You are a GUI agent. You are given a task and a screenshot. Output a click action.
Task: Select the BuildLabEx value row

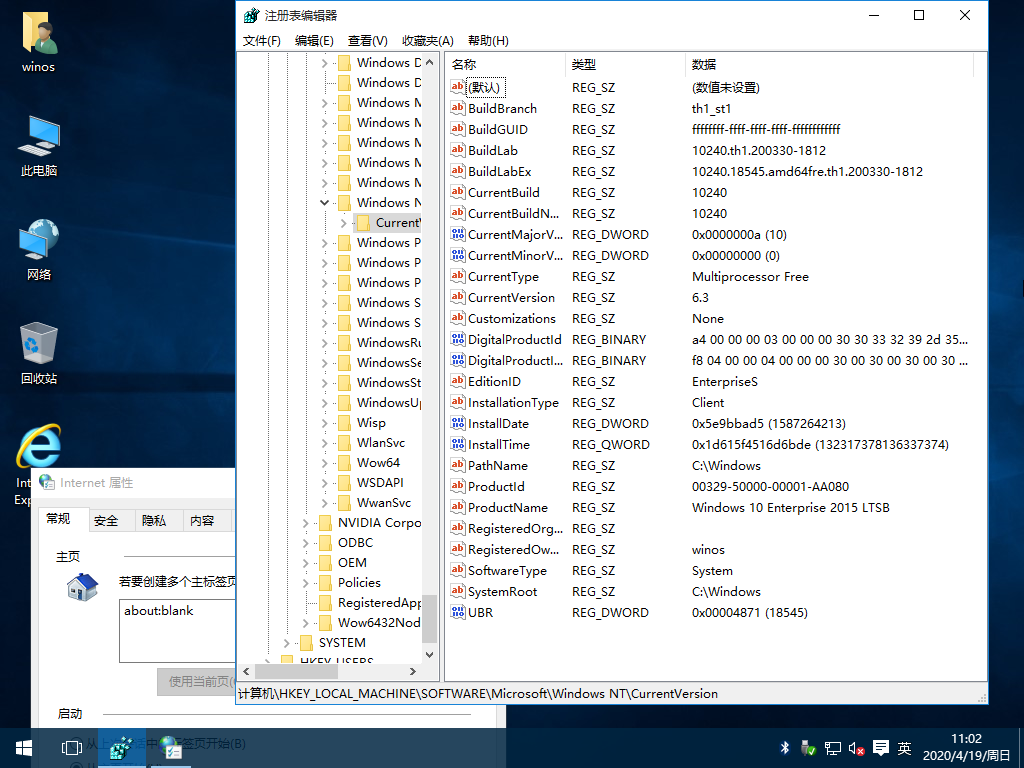[x=712, y=171]
